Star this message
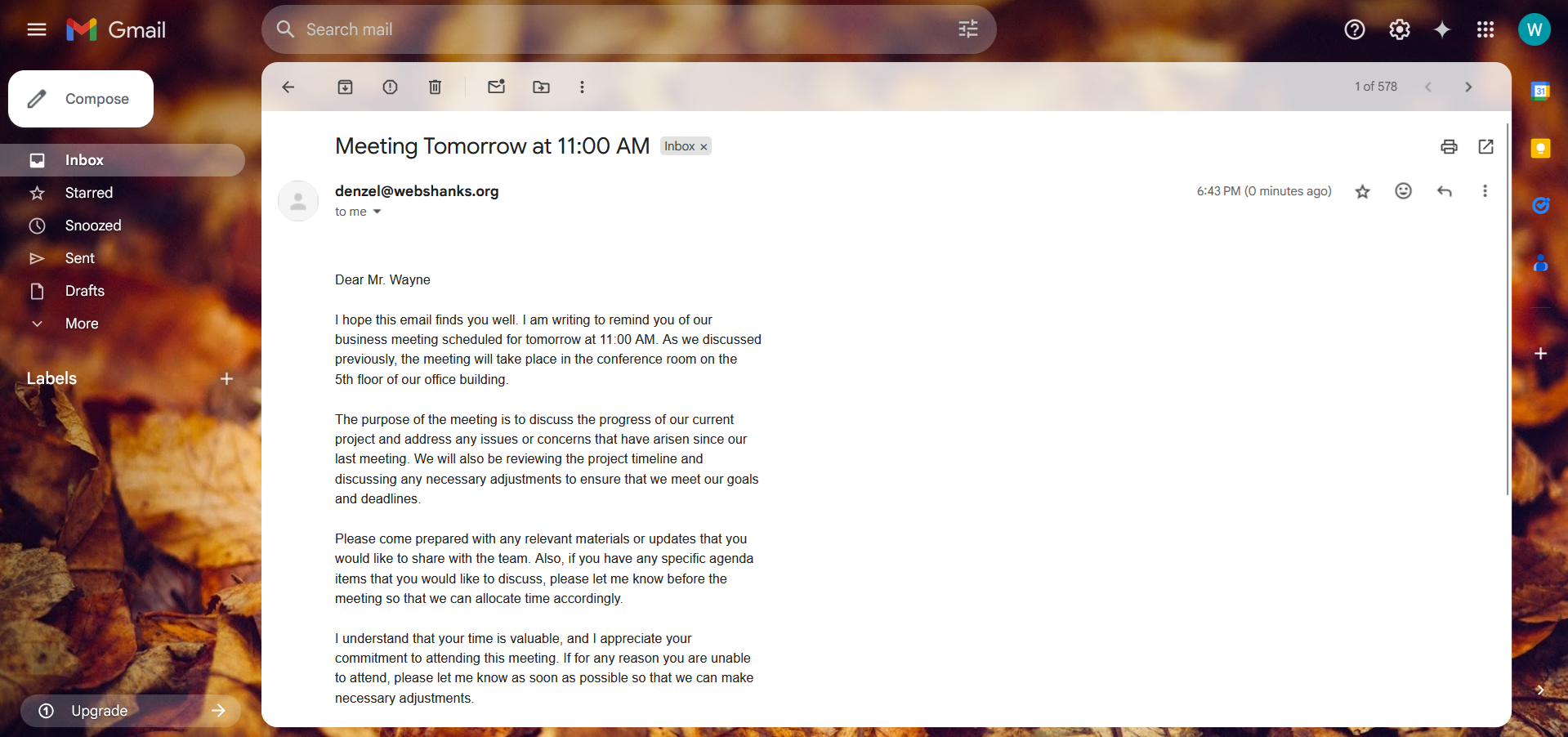This screenshot has height=737, width=1568. pos(1362,191)
